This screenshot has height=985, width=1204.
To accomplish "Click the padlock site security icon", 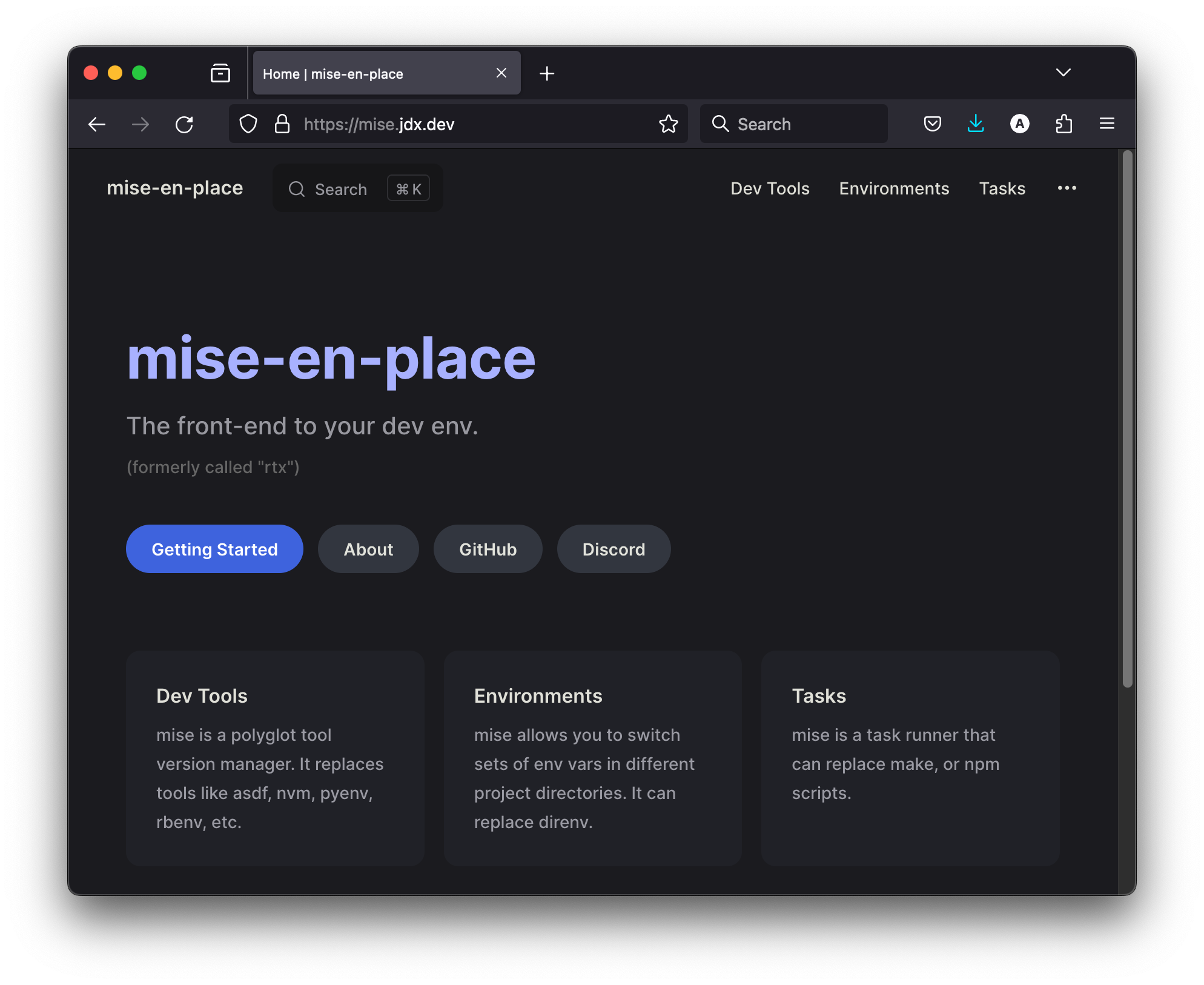I will [282, 124].
